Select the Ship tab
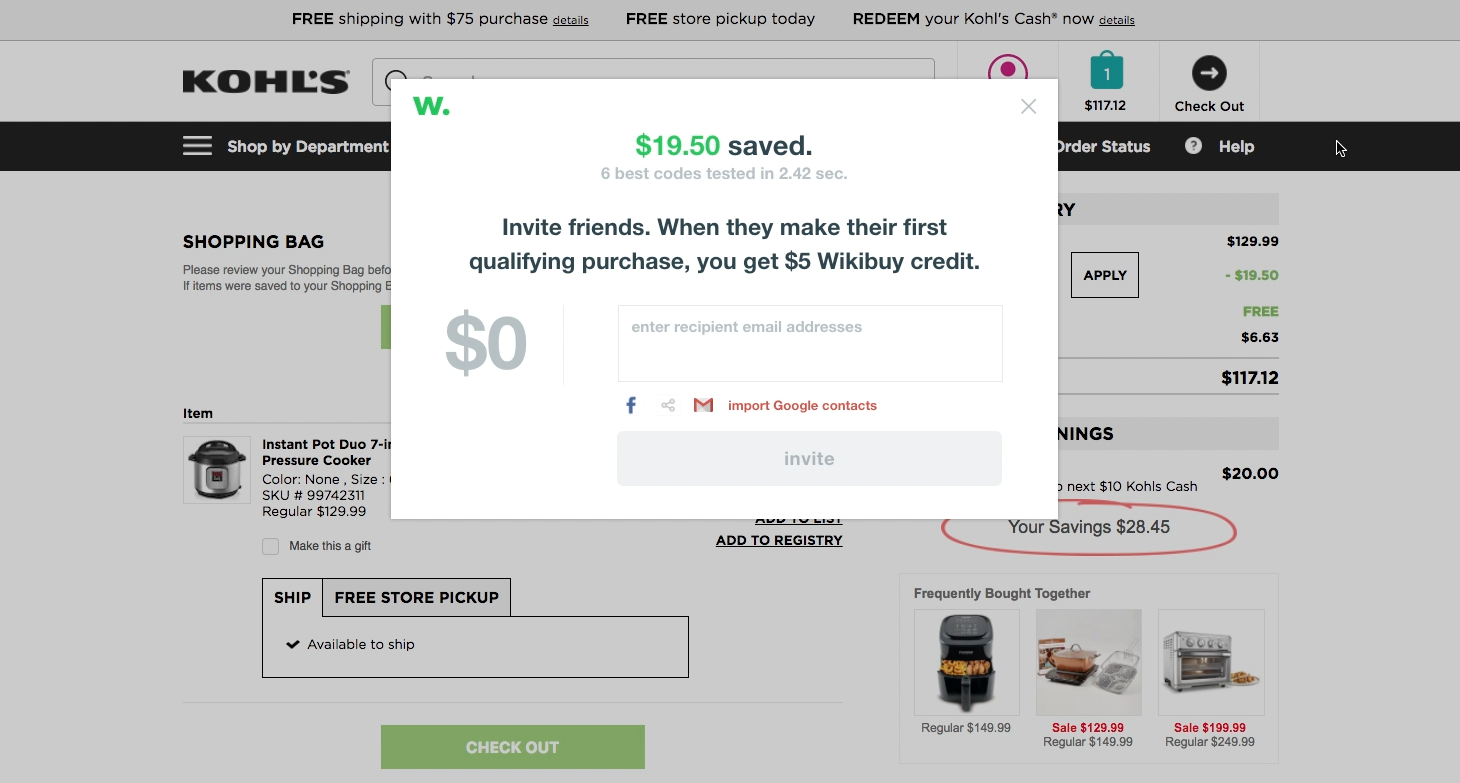This screenshot has width=1460, height=783. point(292,597)
